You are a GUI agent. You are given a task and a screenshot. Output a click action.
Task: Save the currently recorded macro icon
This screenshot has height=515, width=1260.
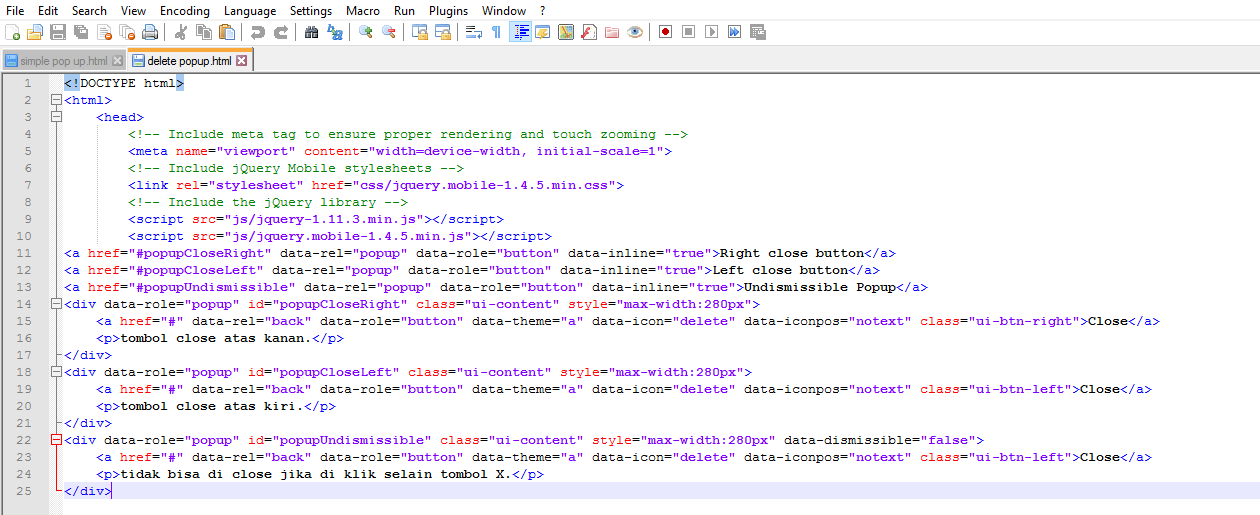tap(757, 32)
